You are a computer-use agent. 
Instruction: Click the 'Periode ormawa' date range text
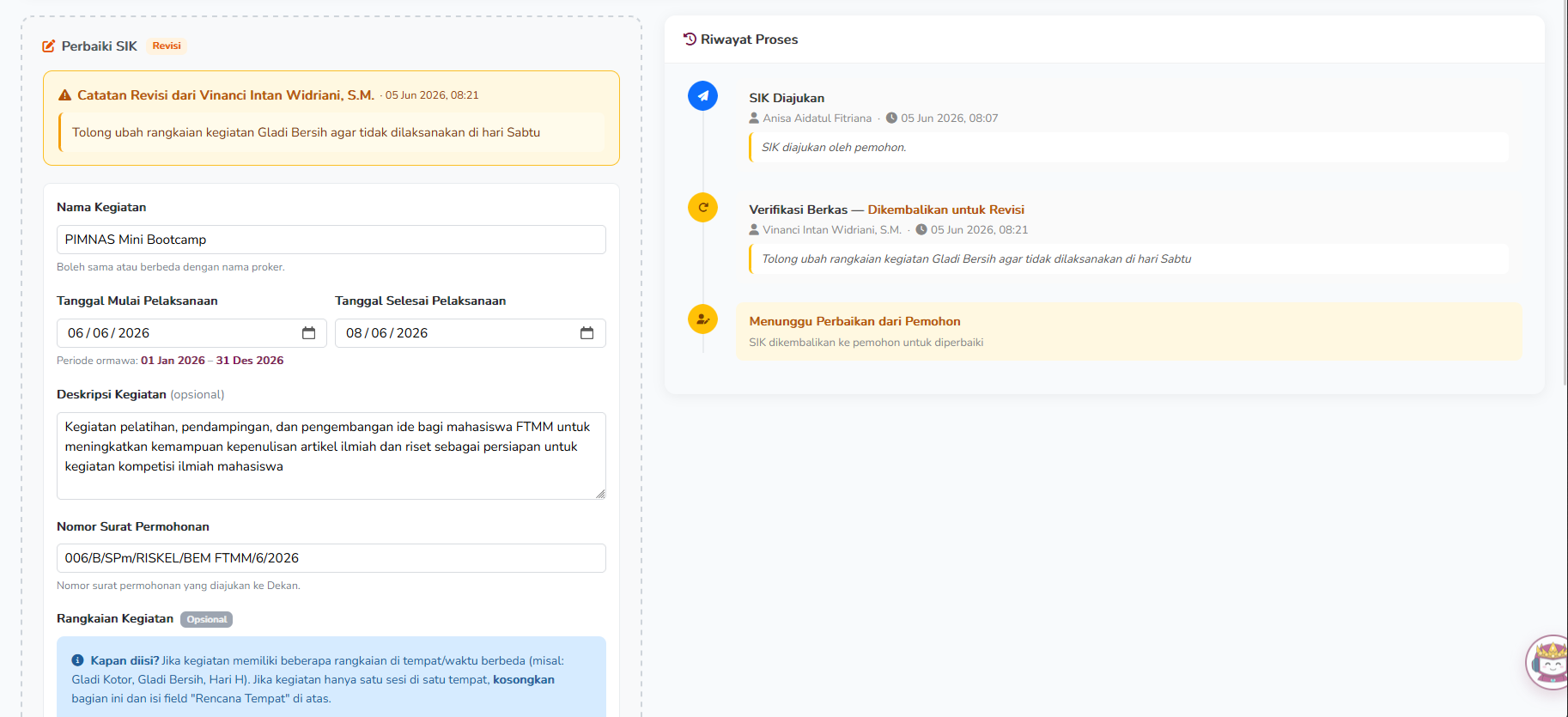[x=170, y=361]
